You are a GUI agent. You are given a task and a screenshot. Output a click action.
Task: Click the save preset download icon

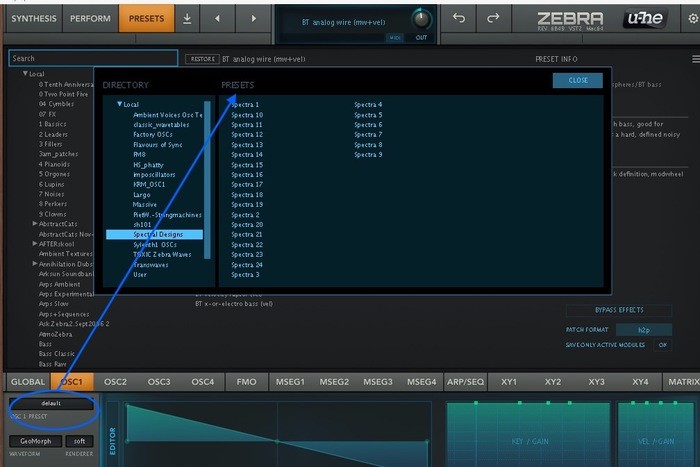tap(187, 19)
